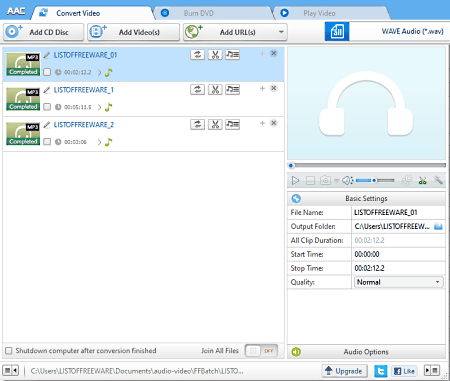Click the blue output profile icon
The image size is (450, 381).
(337, 32)
